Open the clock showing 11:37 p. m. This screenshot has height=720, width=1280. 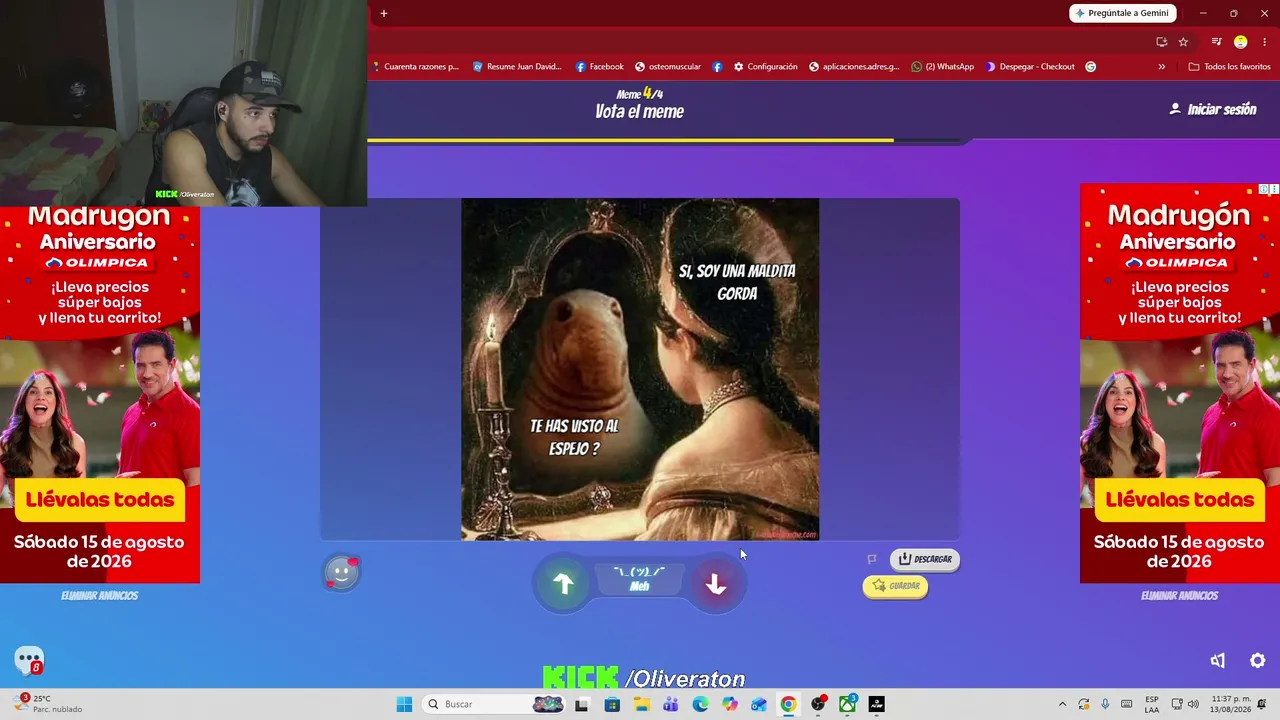point(1231,704)
